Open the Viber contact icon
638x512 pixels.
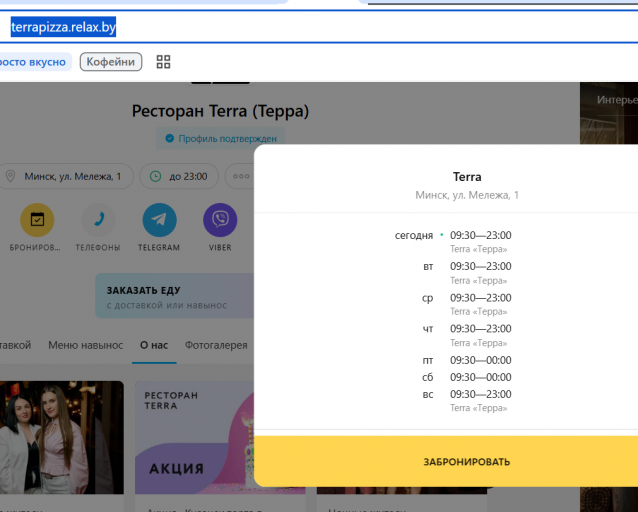pos(220,220)
